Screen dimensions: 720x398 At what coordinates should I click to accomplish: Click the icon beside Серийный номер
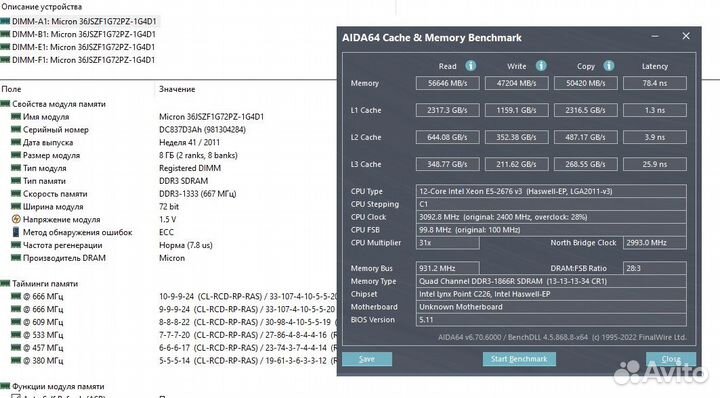tap(16, 129)
